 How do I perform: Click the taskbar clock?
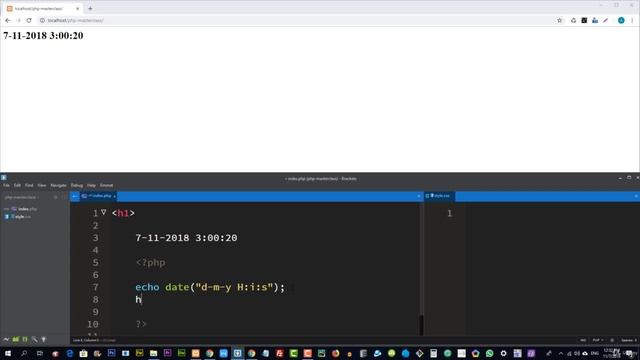coord(612,353)
